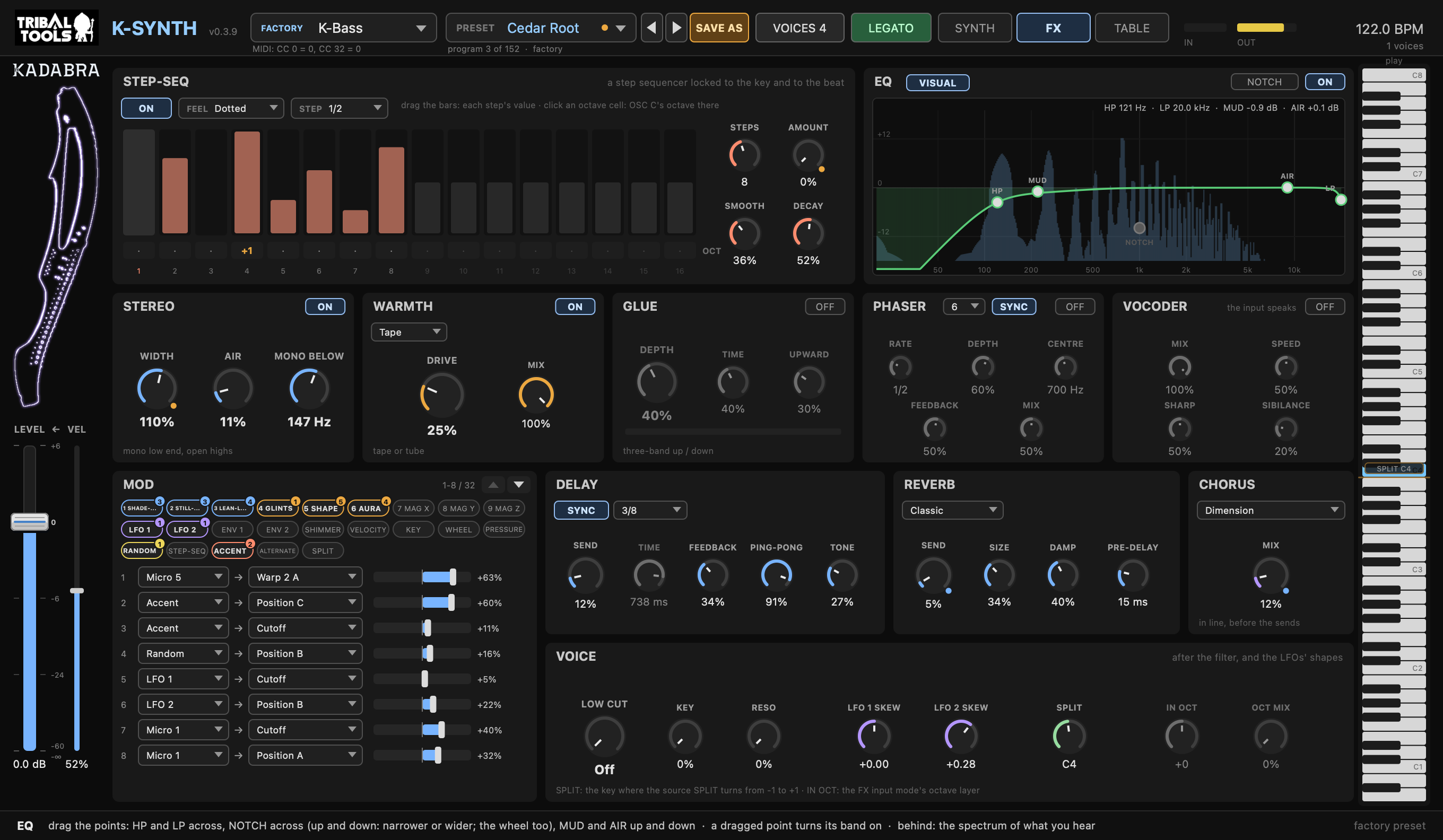Switch to the TABLE tab
The image size is (1443, 840).
[x=1132, y=28]
